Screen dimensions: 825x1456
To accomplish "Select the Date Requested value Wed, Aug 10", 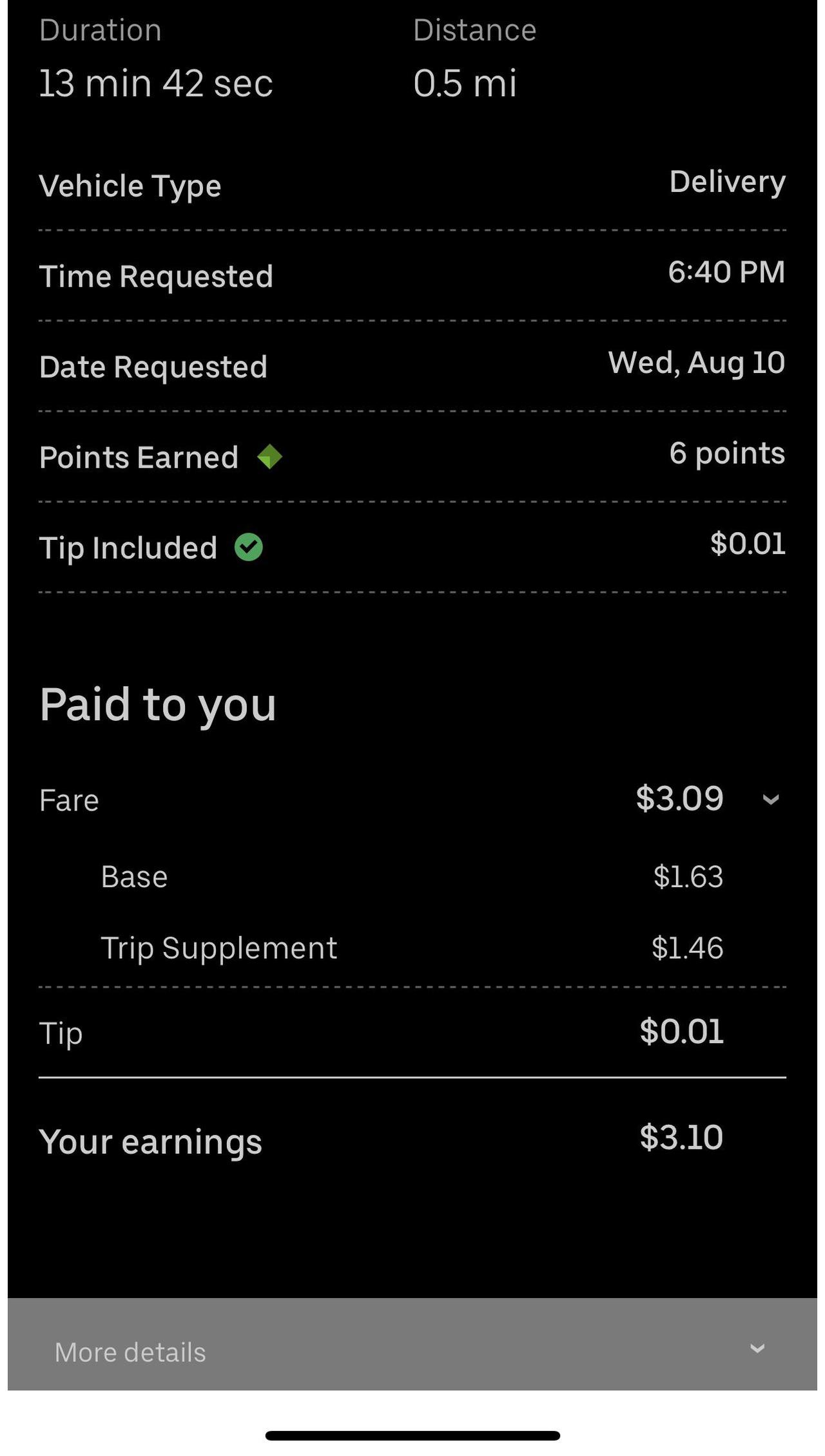I will click(696, 363).
